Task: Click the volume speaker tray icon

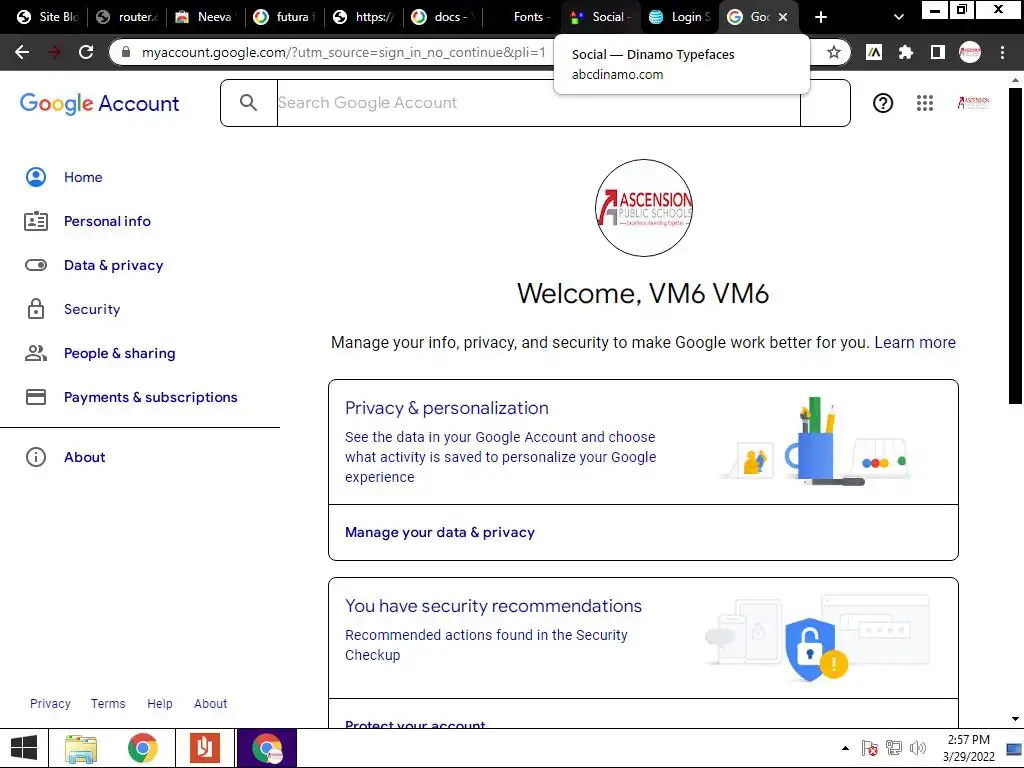Action: click(918, 748)
